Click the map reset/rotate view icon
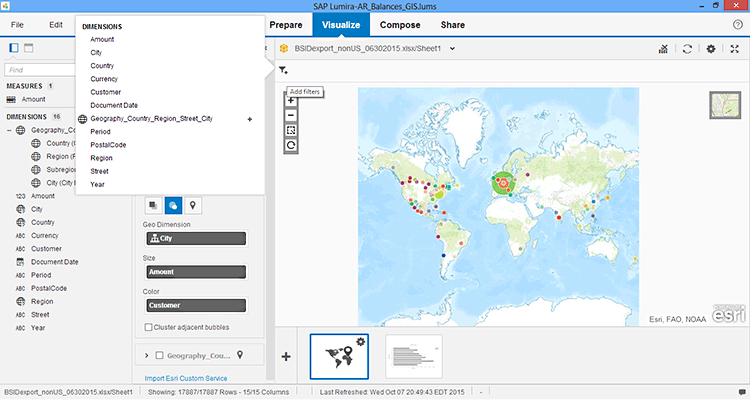The image size is (750, 400). click(x=291, y=145)
